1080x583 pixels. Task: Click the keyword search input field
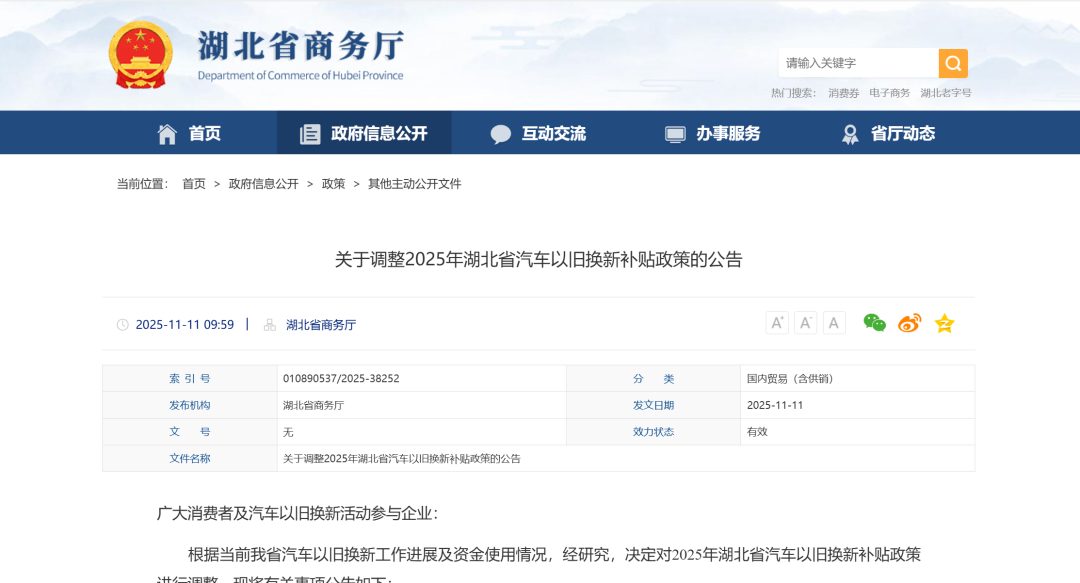[x=858, y=63]
